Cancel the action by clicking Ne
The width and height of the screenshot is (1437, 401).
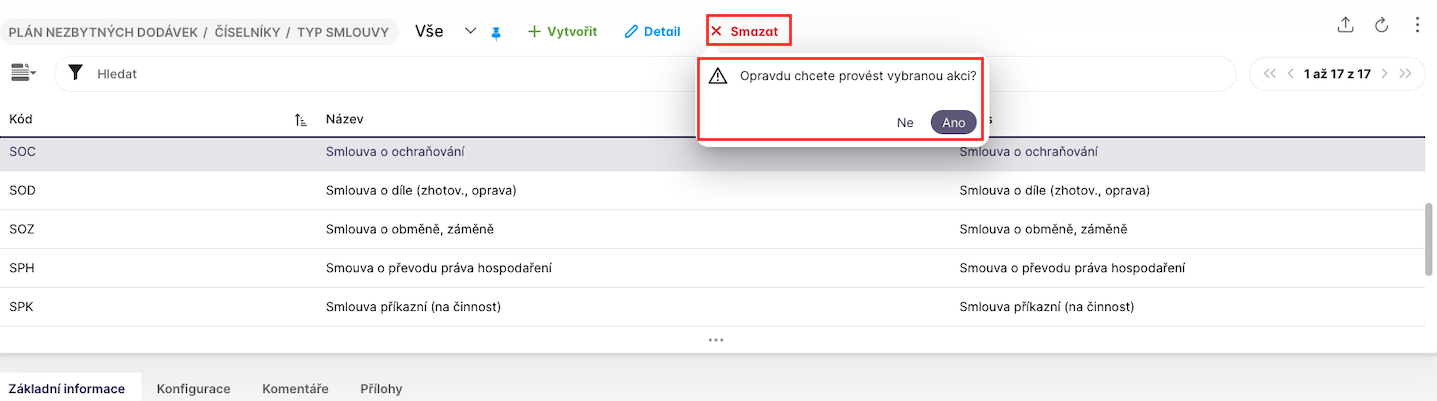[x=905, y=122]
